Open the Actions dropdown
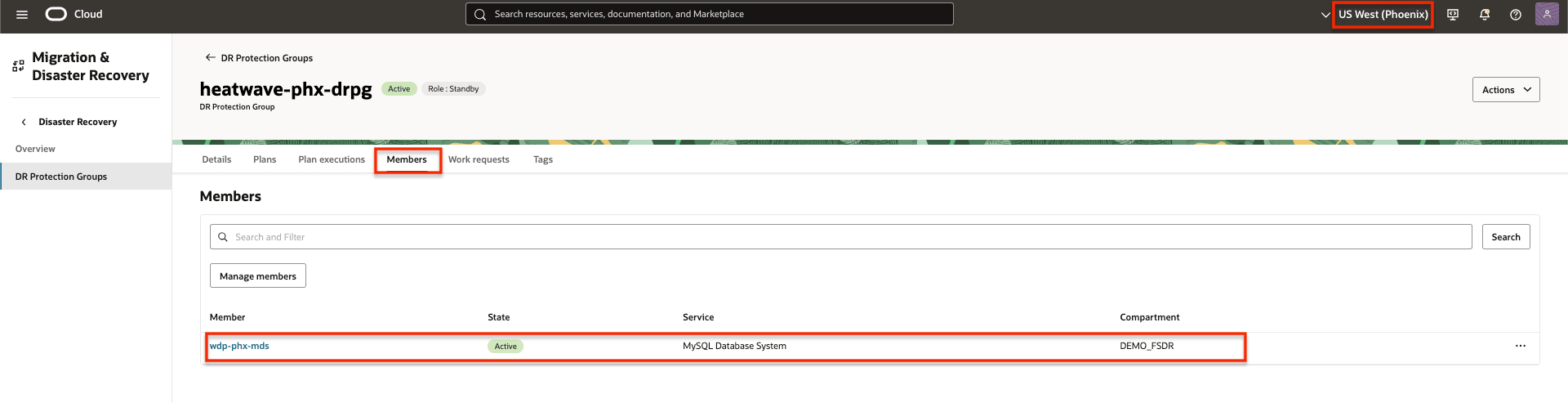This screenshot has height=403, width=1568. [x=1506, y=90]
